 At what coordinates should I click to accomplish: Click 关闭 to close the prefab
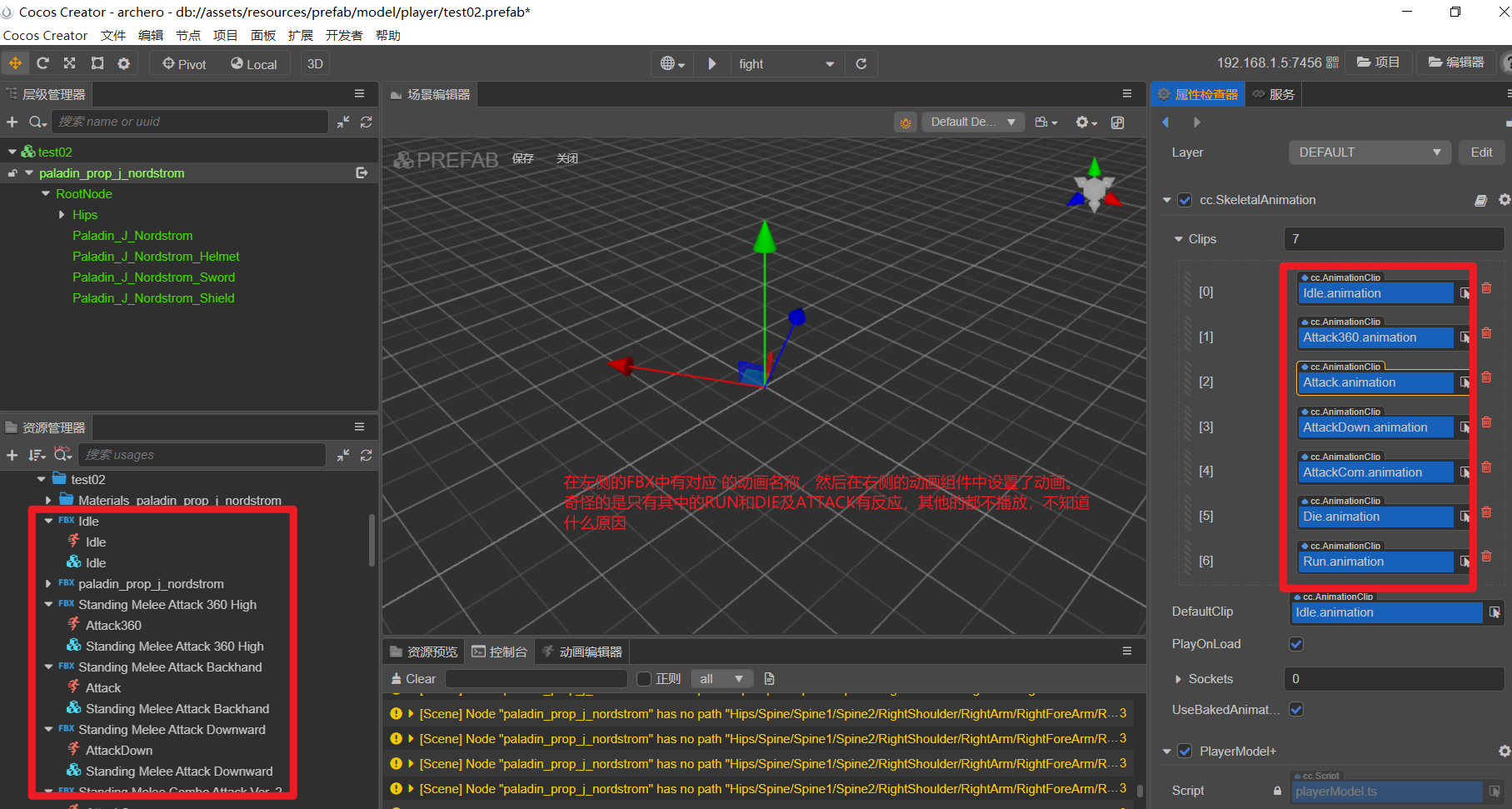pyautogui.click(x=567, y=158)
